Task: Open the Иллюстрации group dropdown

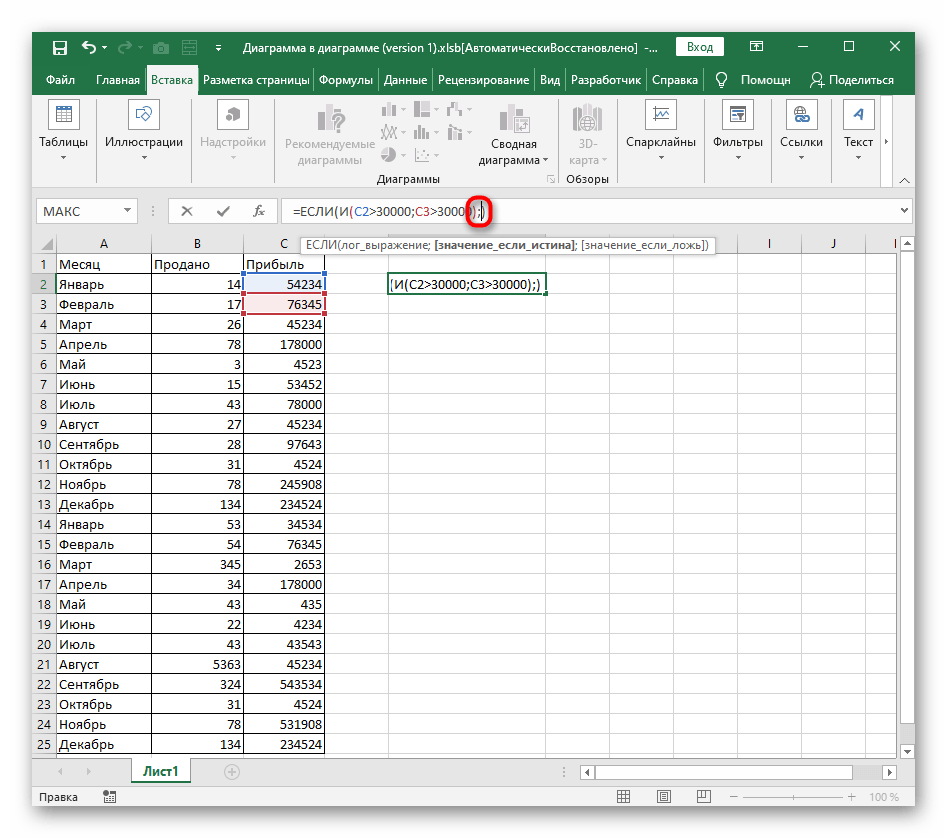Action: 144,132
